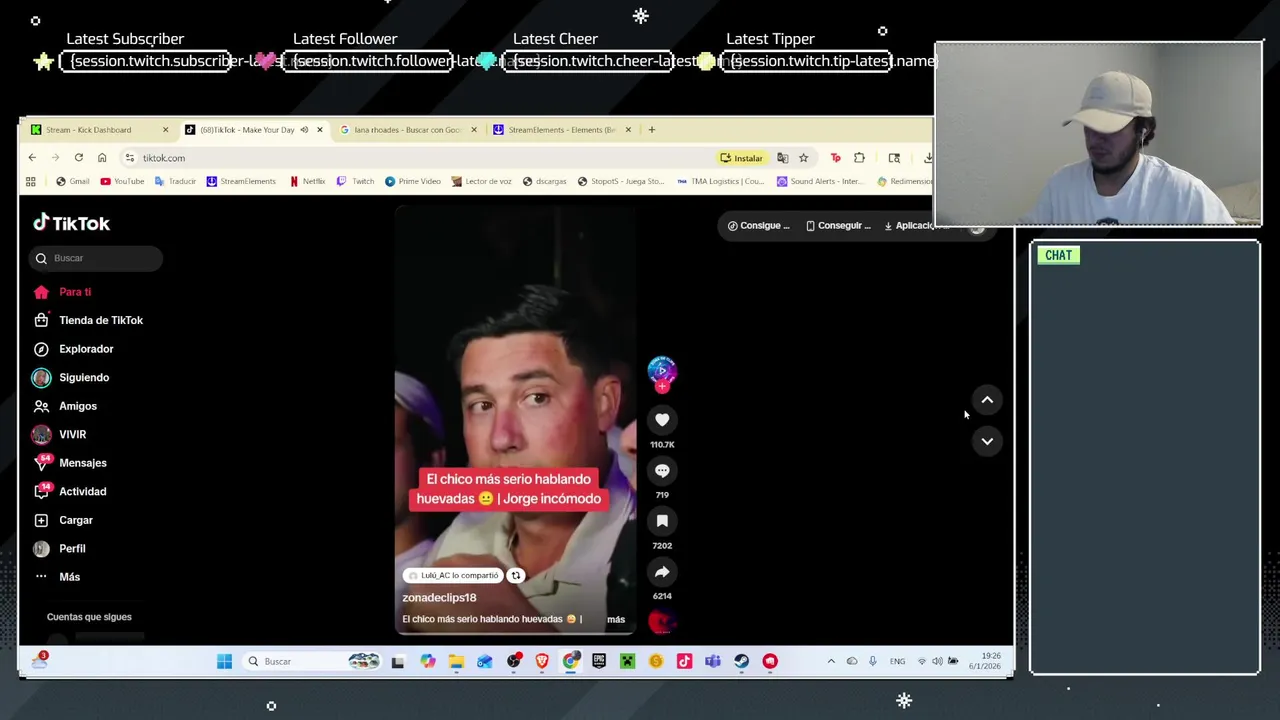Open the Netflix bookmark
This screenshot has height=720, width=1280.
tap(307, 181)
